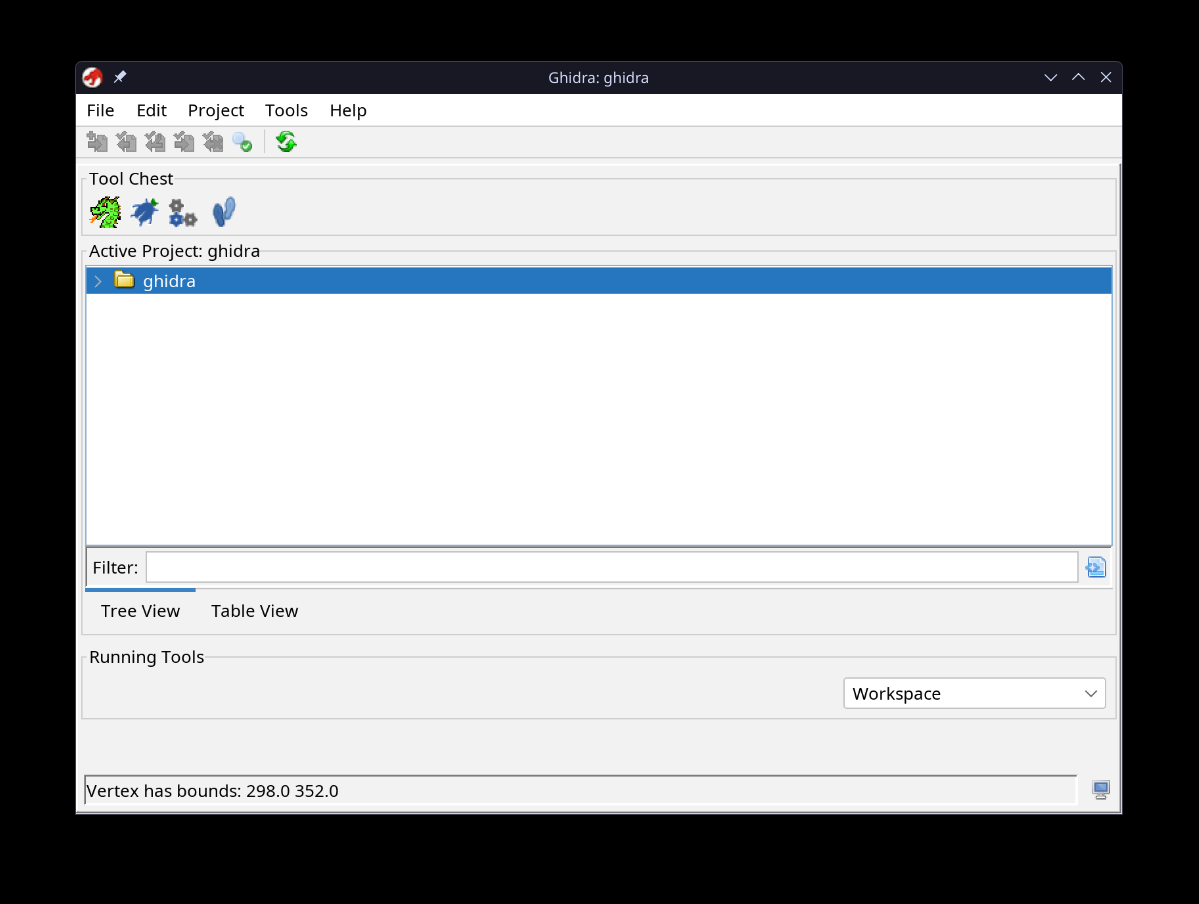This screenshot has width=1199, height=904.
Task: Click the pin icon in the title bar
Action: point(120,77)
